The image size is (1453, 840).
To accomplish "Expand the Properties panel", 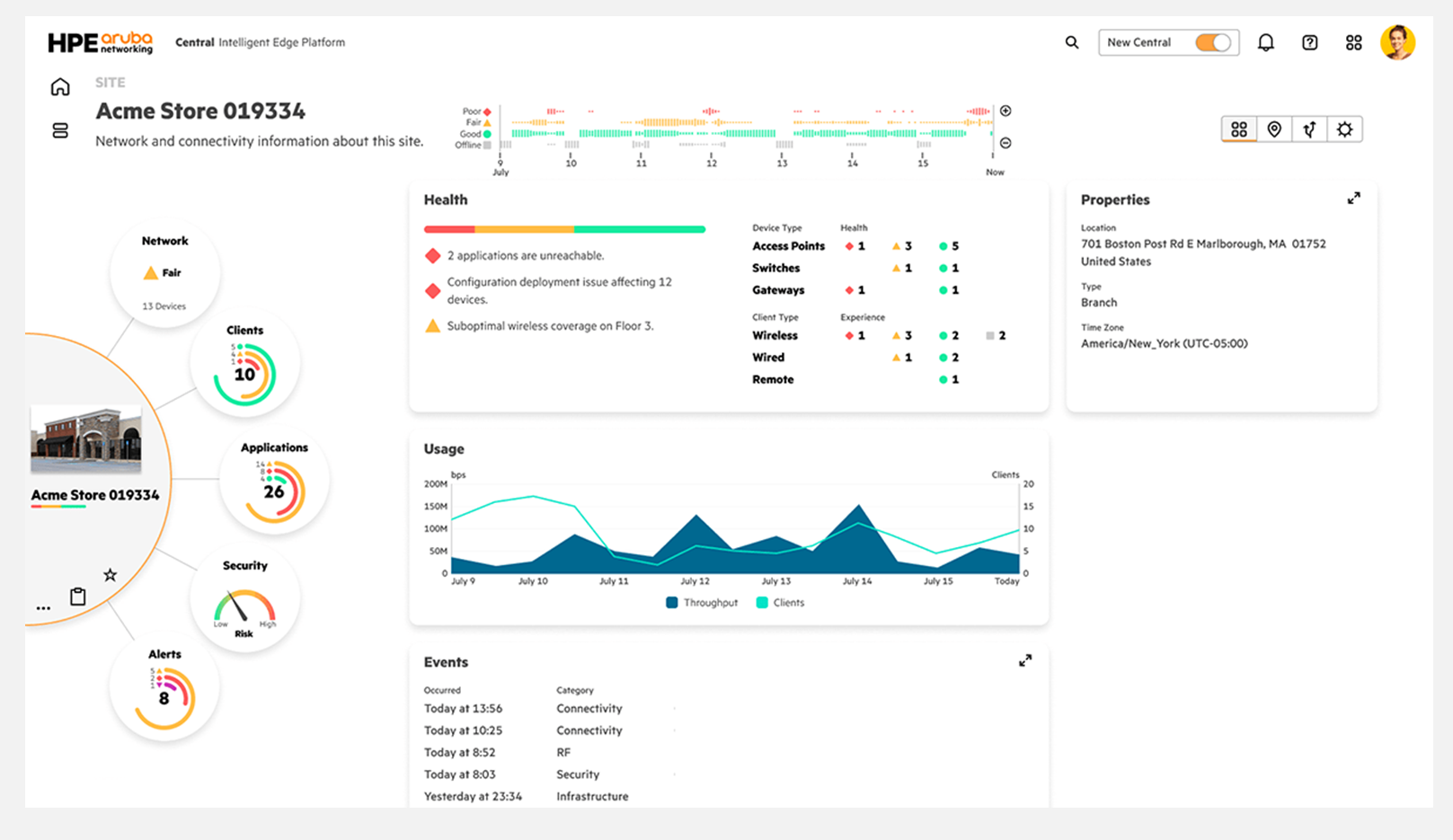I will [1353, 199].
